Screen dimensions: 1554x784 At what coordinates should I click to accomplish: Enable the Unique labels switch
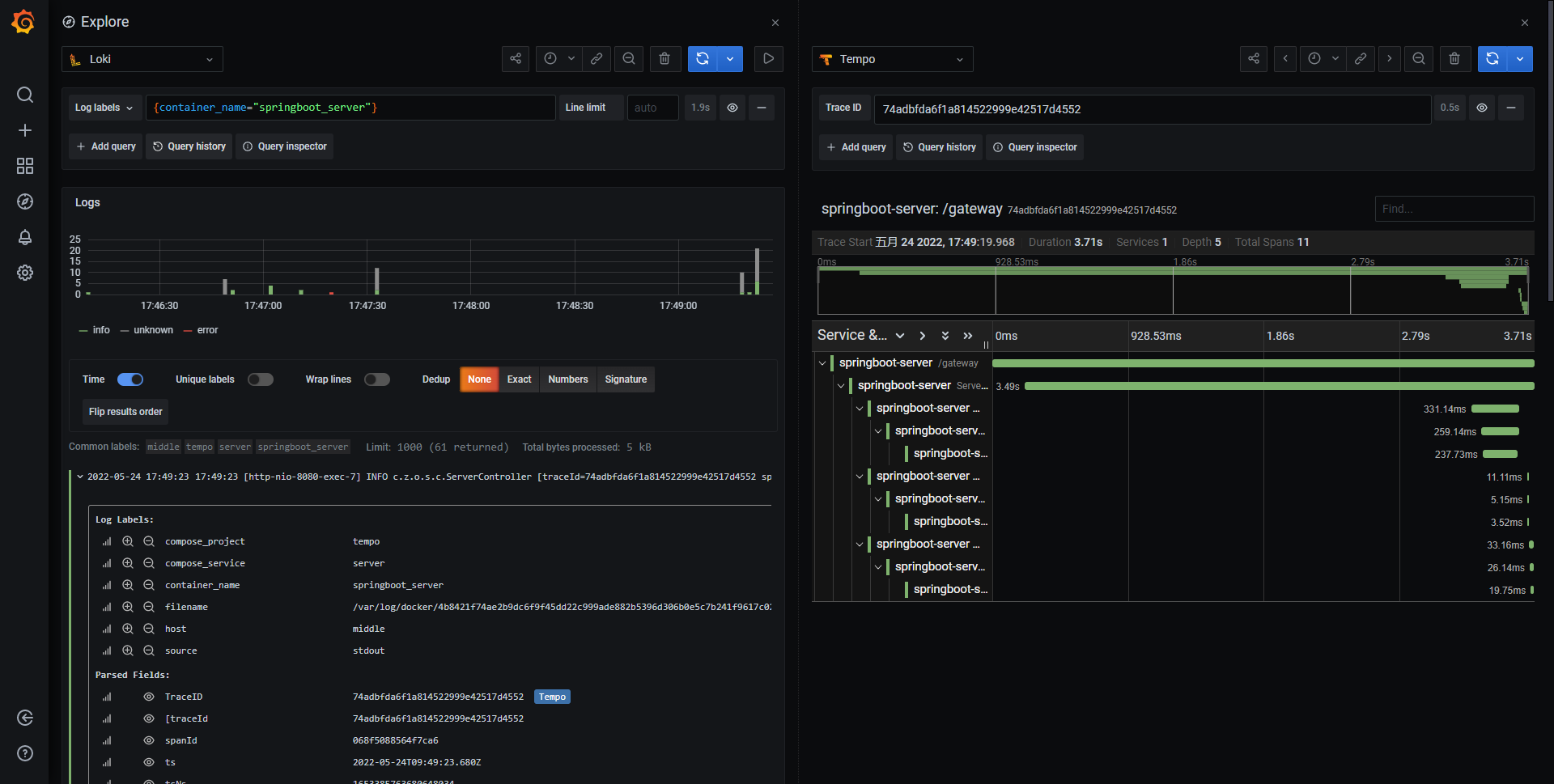(x=261, y=379)
